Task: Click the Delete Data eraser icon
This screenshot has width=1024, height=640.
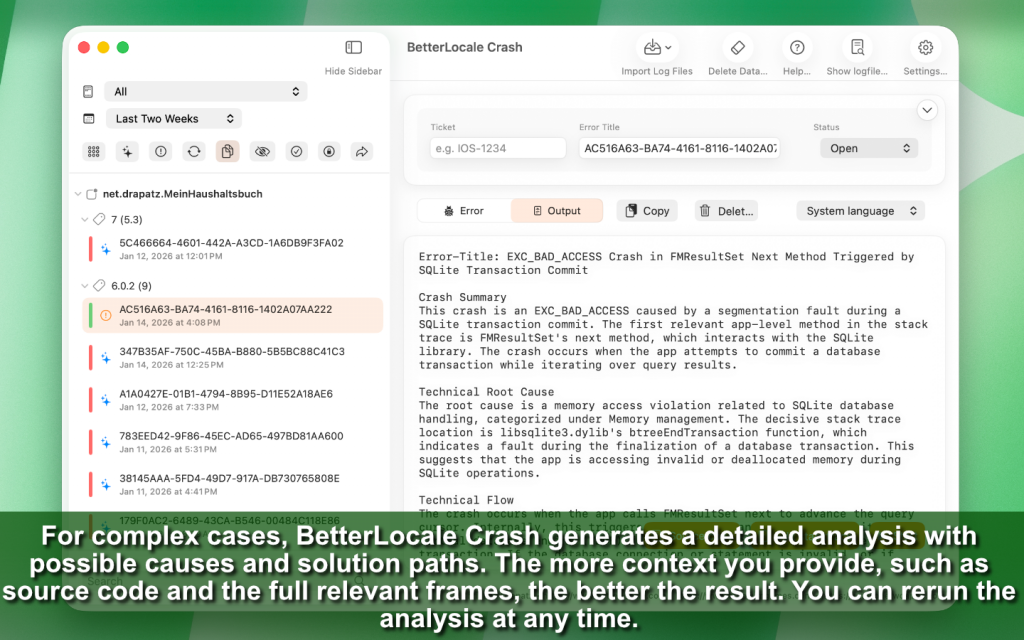Action: coord(737,48)
